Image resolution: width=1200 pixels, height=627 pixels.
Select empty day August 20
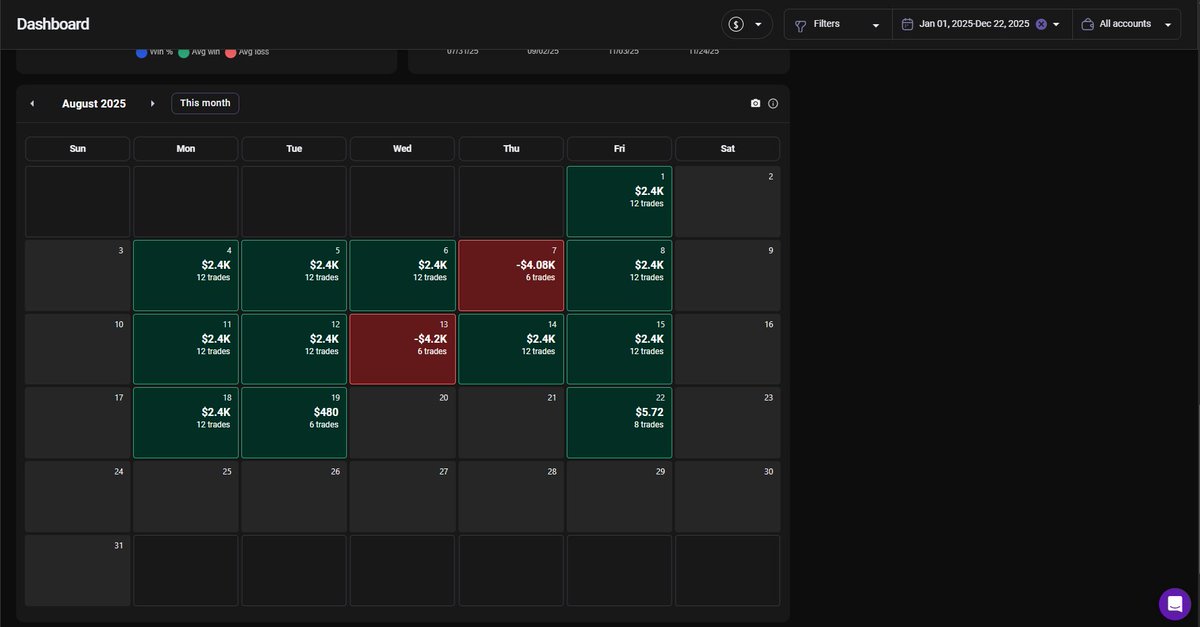pyautogui.click(x=402, y=422)
